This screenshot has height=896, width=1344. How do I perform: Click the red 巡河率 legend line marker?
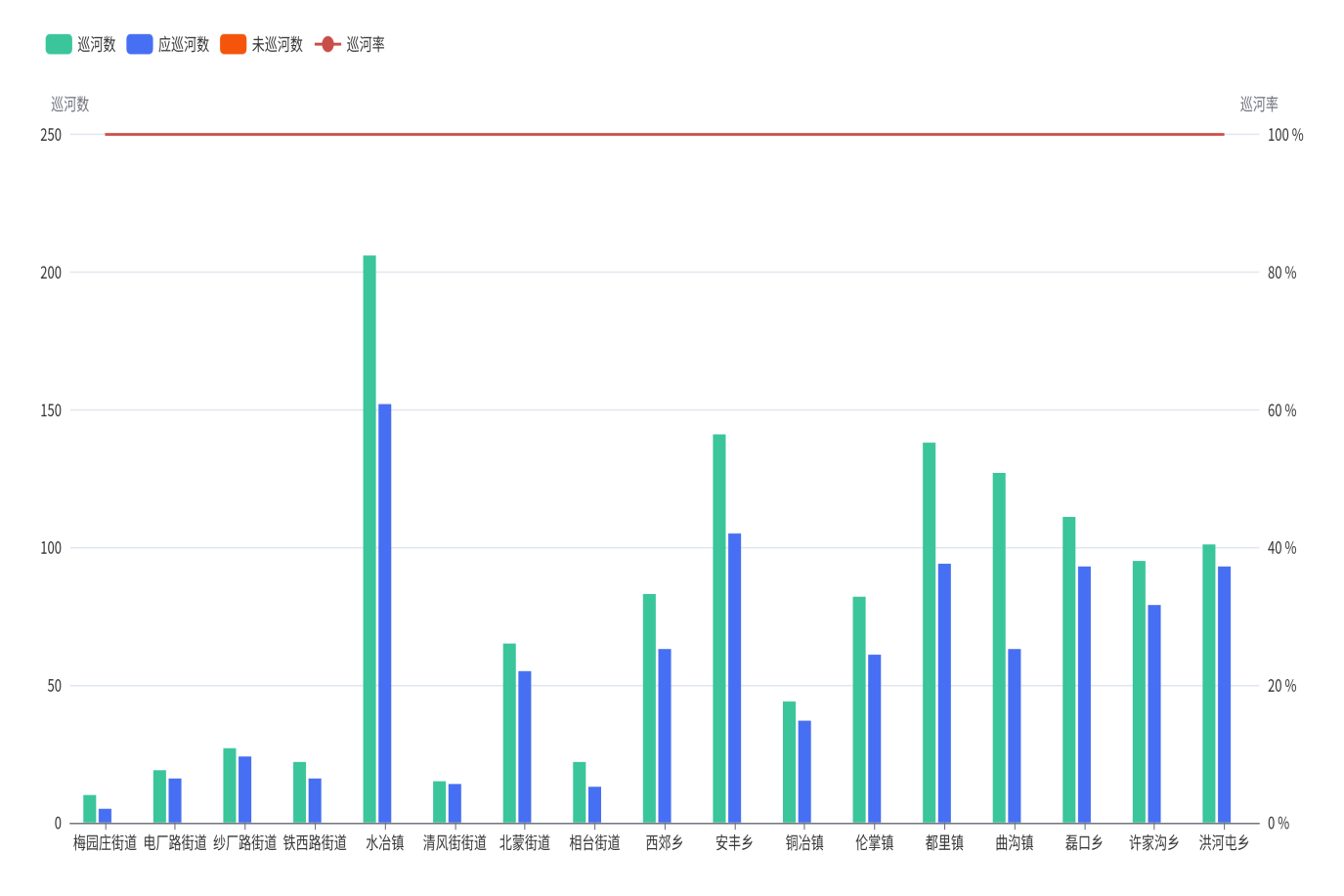pos(327,44)
